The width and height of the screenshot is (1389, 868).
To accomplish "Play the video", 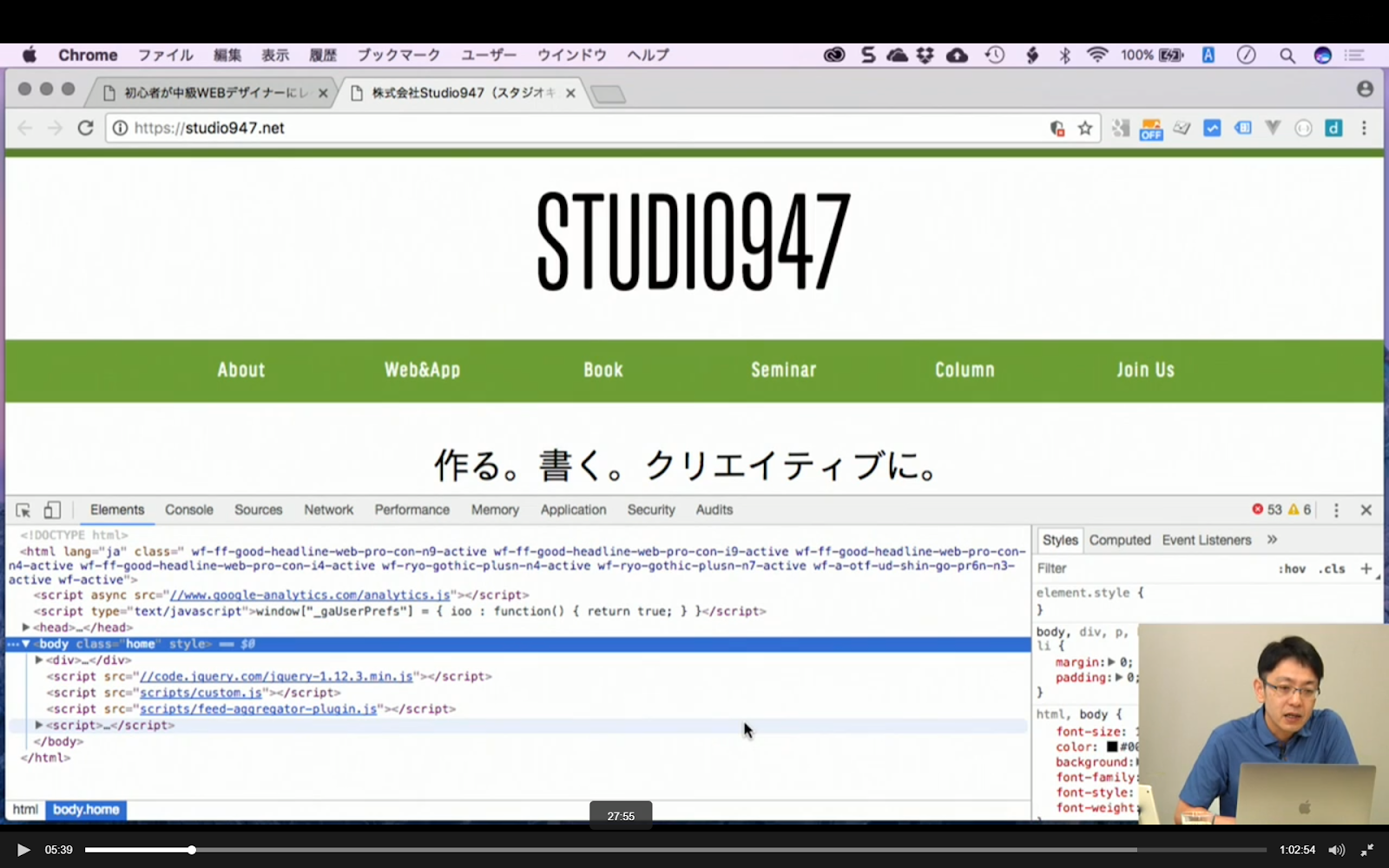I will (23, 850).
